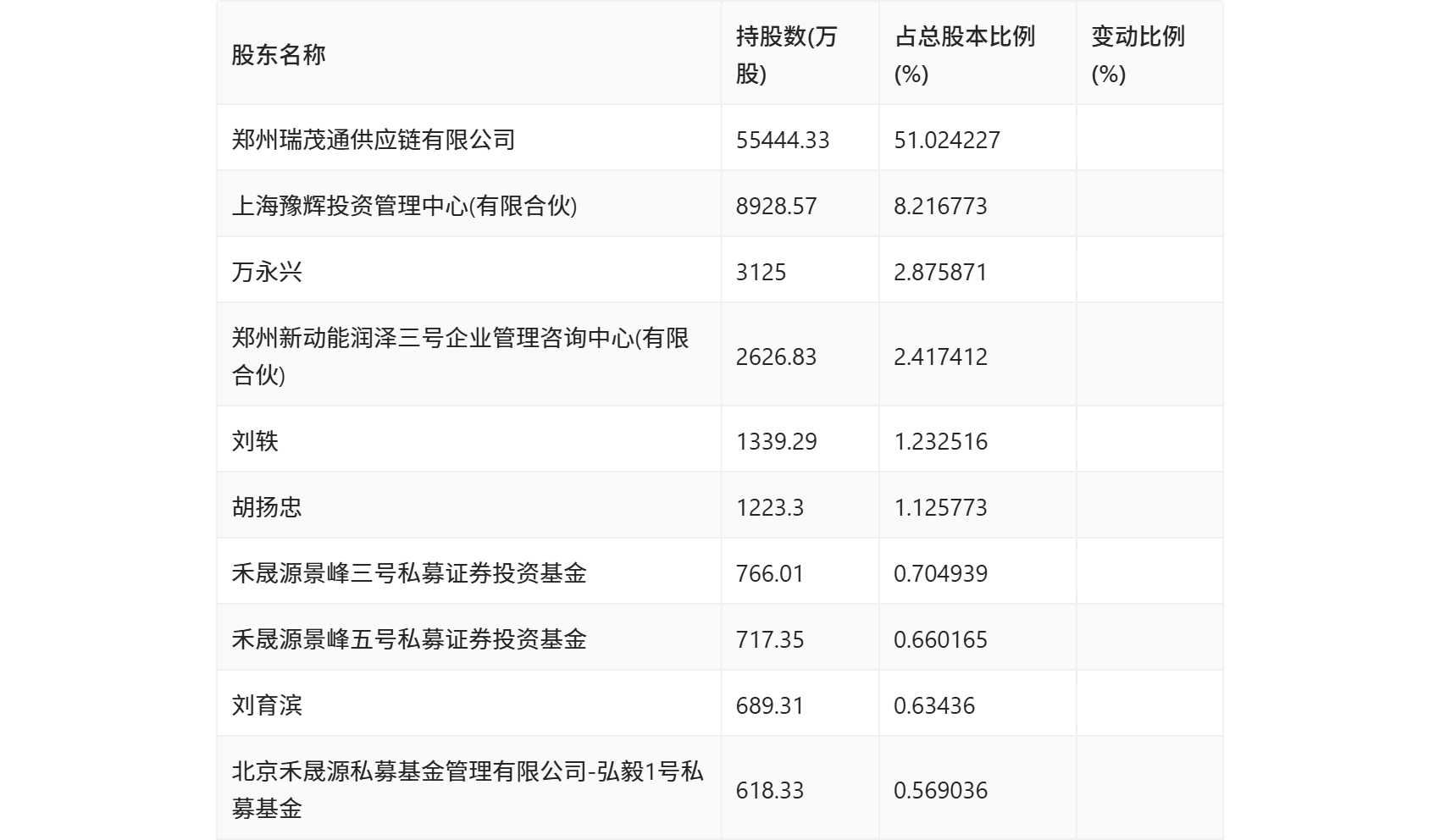The height and width of the screenshot is (840, 1440).
Task: Select 北京禾晟源私募基金管理有限公司-弘毅1号私募基金 cell
Action: (x=468, y=789)
